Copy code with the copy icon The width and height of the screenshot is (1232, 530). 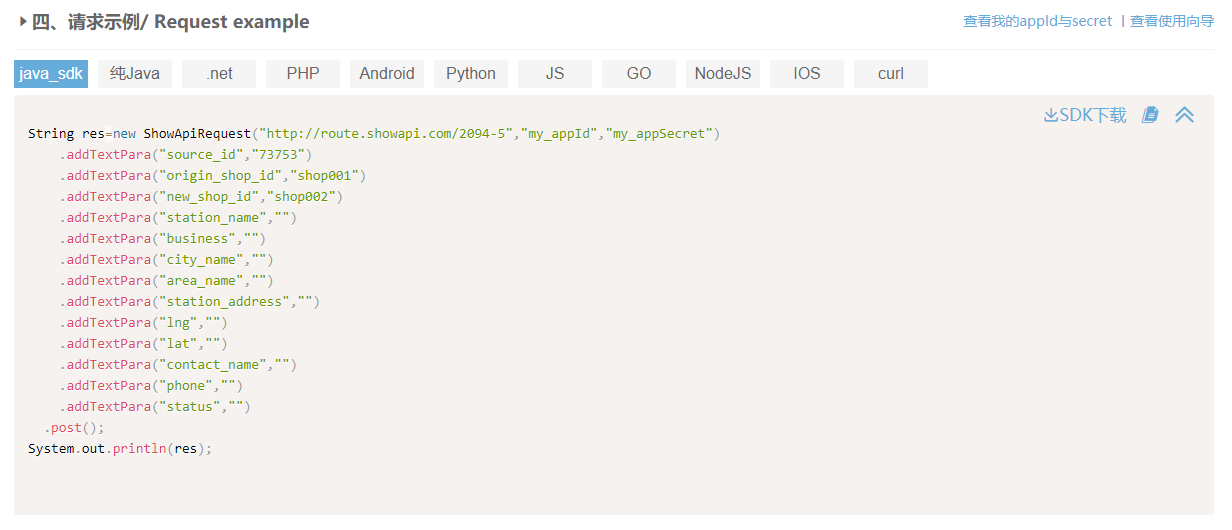click(1150, 115)
